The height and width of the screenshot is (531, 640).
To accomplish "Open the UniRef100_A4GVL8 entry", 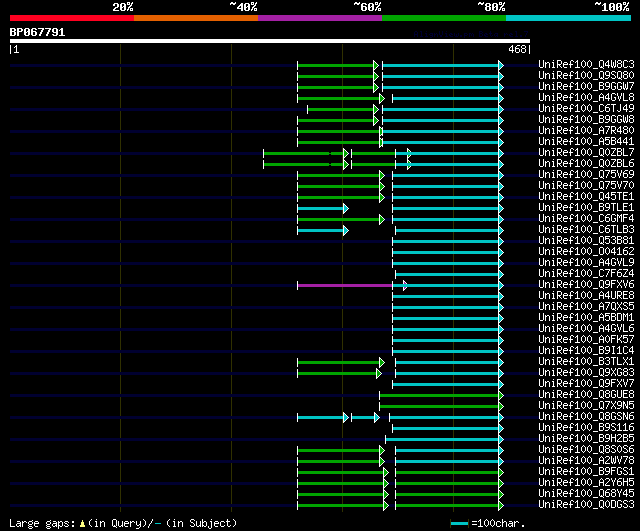I will click(x=586, y=98).
